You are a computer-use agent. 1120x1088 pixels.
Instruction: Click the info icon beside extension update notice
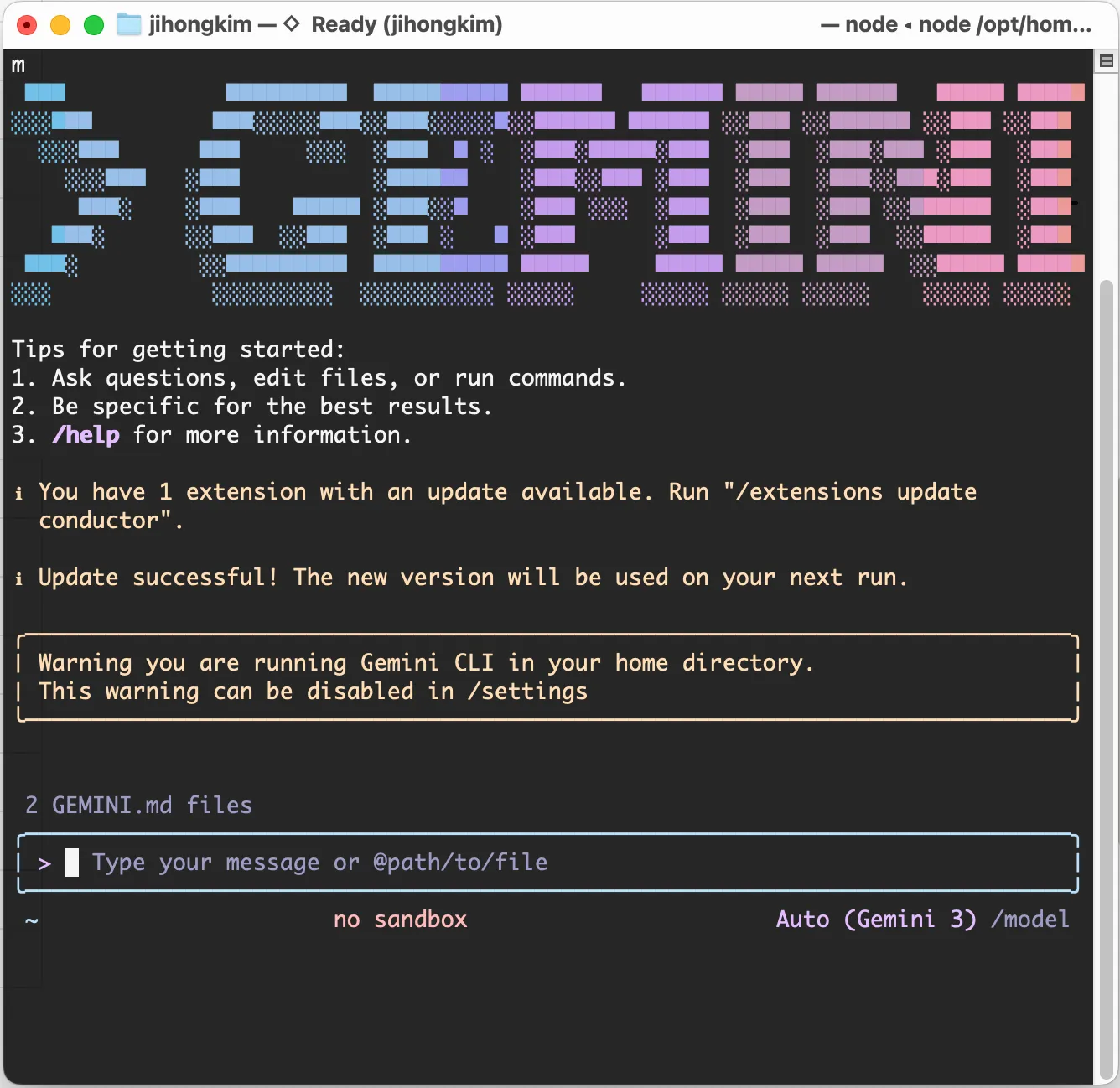coord(18,493)
